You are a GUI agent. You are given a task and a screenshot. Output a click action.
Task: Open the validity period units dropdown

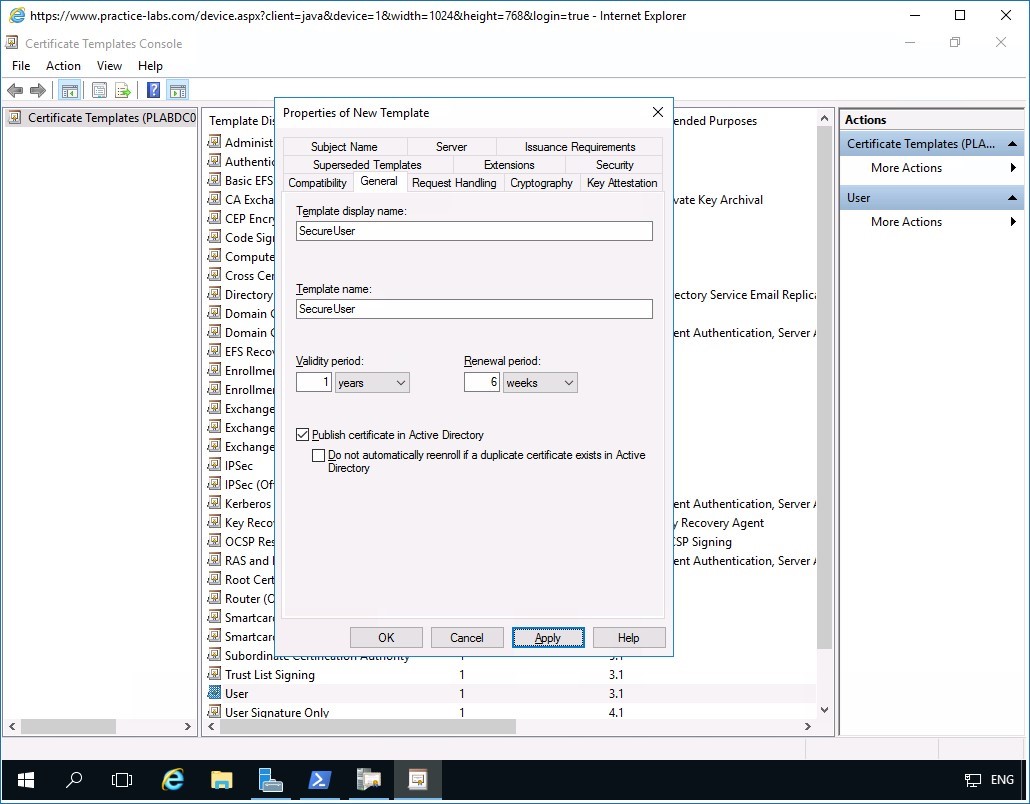[x=399, y=382]
